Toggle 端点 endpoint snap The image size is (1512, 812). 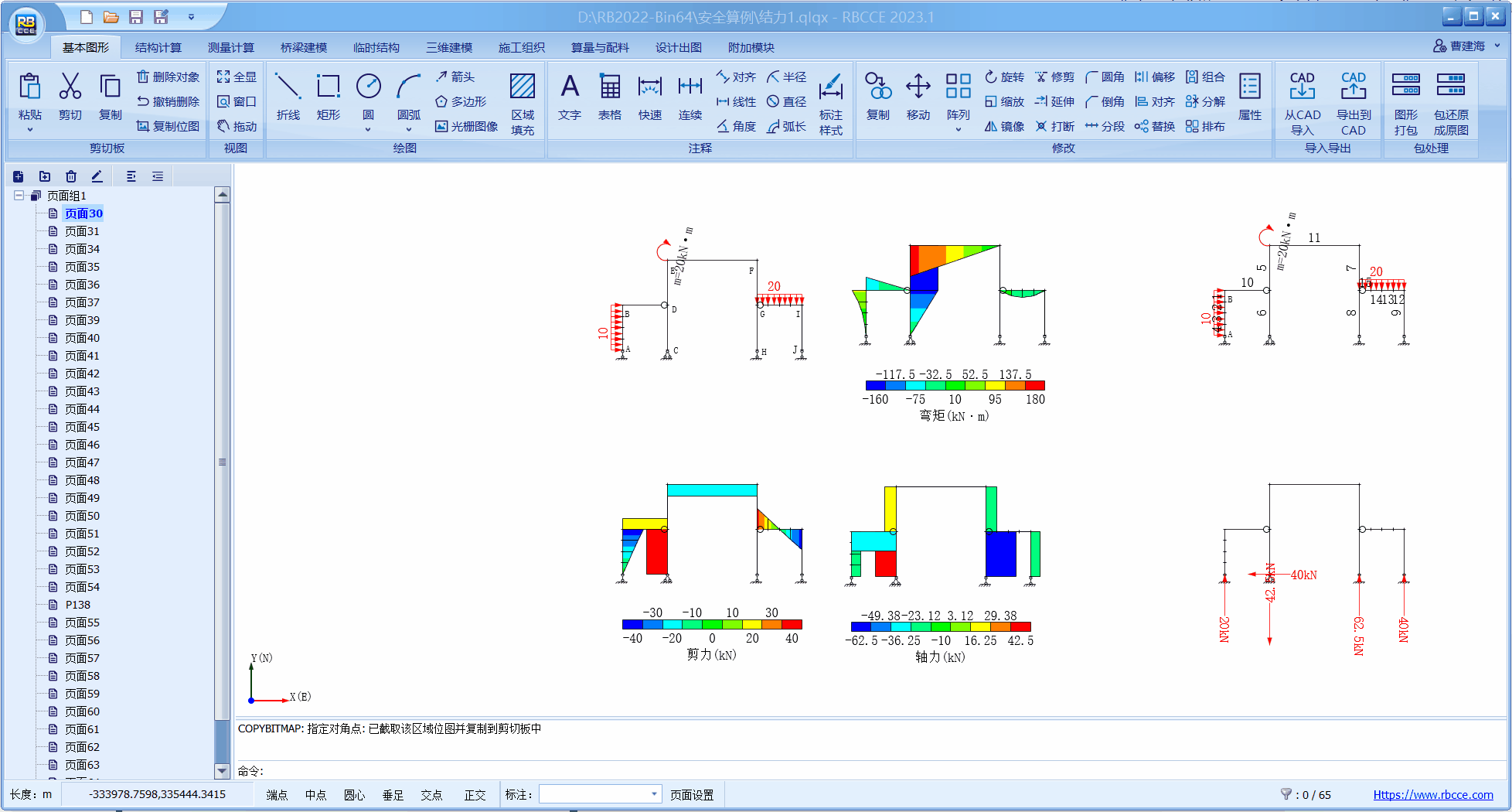(277, 795)
